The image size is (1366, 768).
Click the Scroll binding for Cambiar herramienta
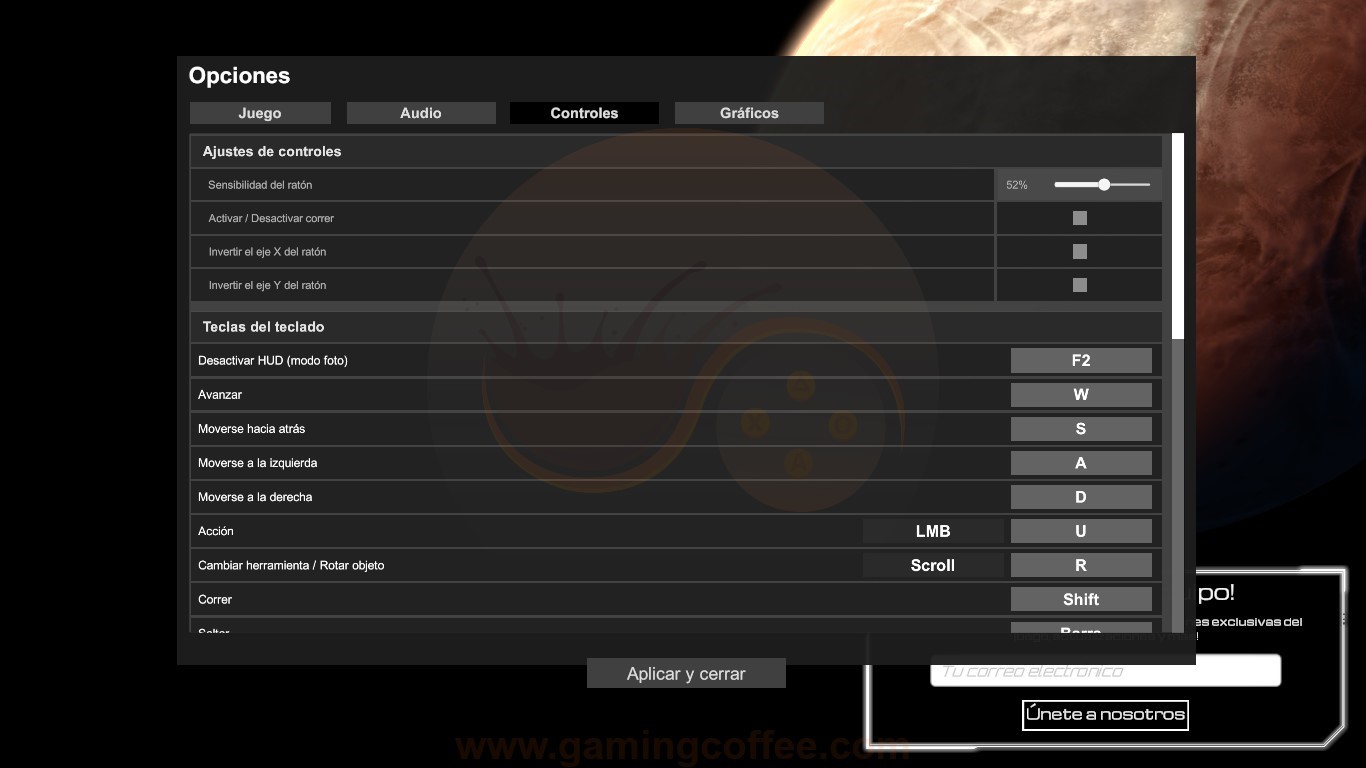point(933,565)
